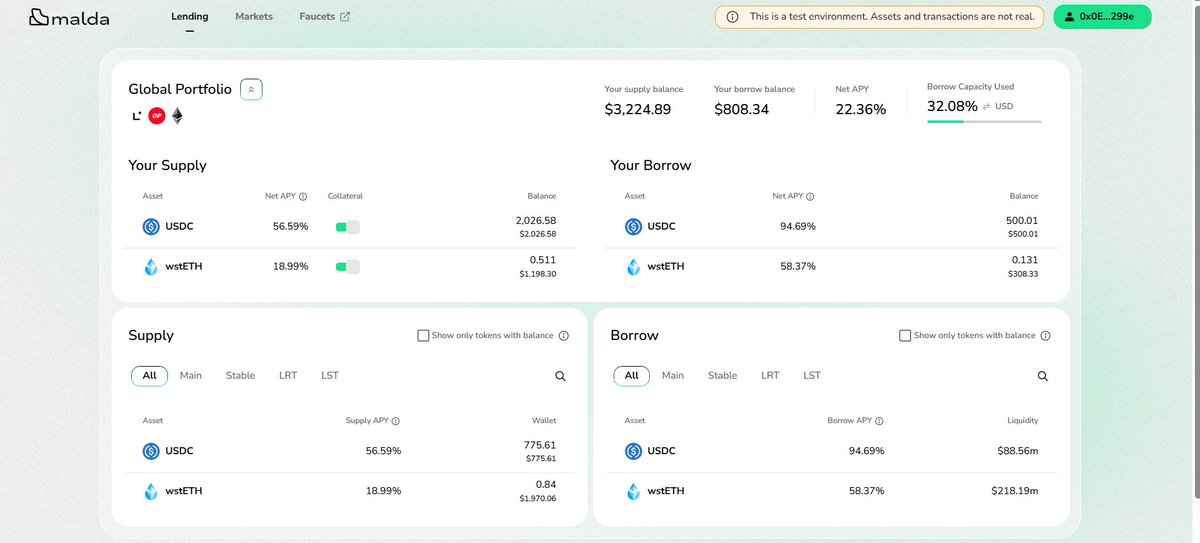Screen dimensions: 1200x543
Task: Click the 0.131 wstETH borrow balance
Action: point(1026,260)
